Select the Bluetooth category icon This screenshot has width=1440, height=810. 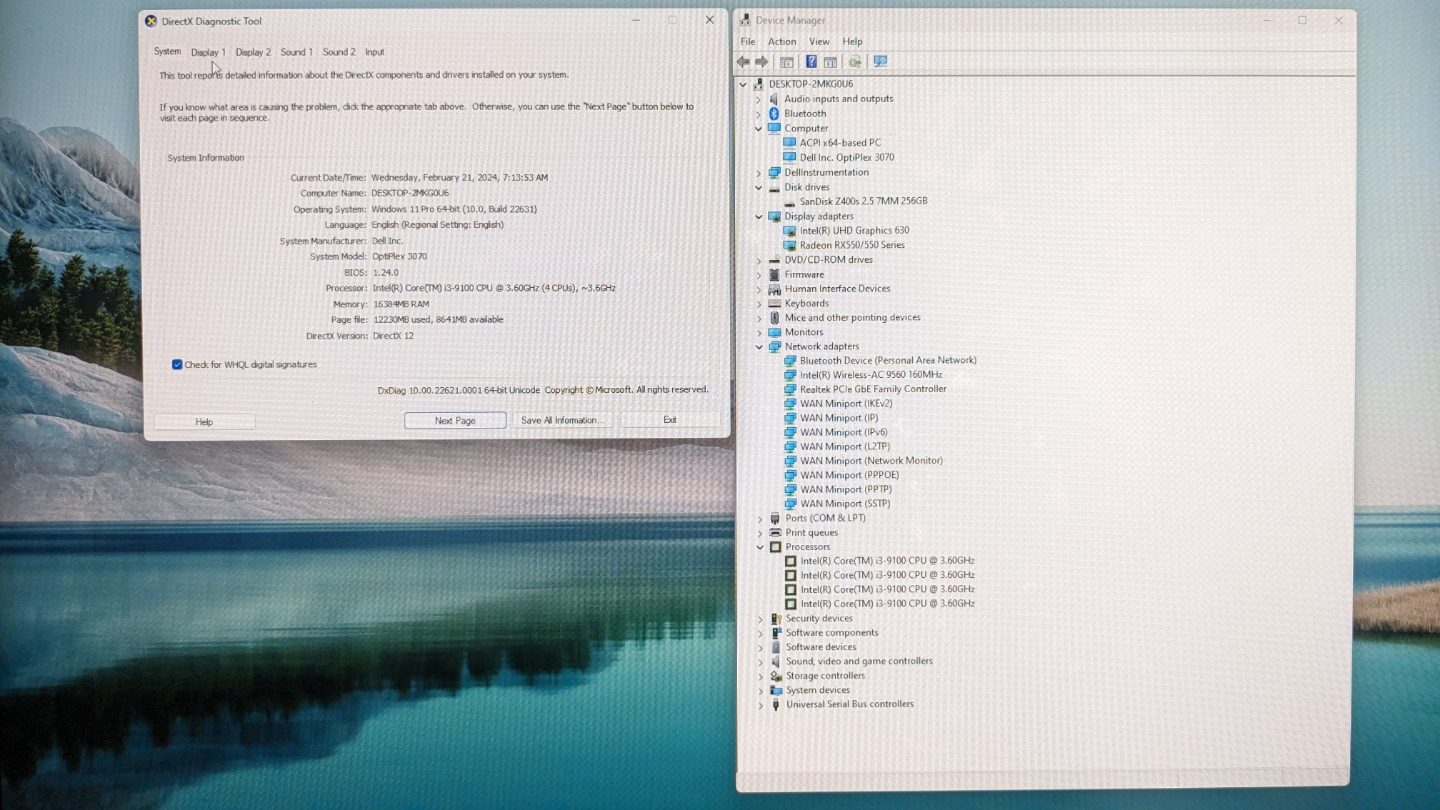774,114
